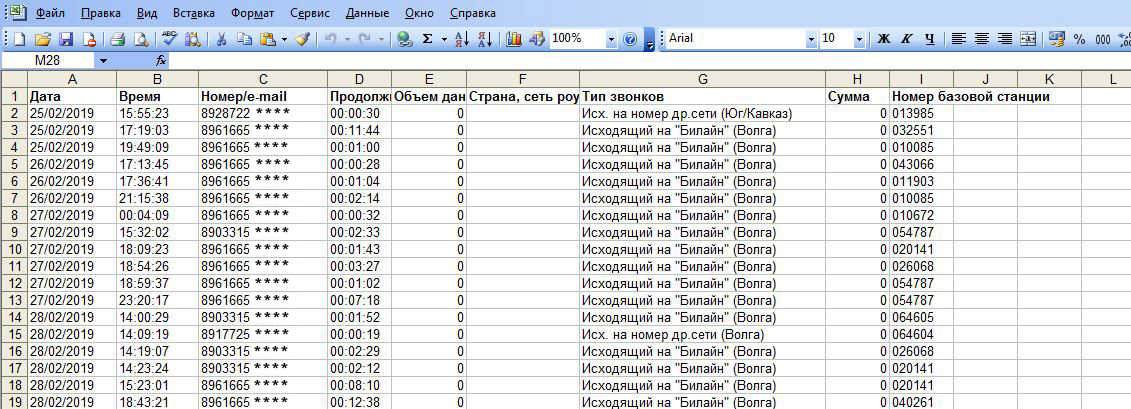This screenshot has height=409, width=1131.
Task: Expand toolbar options overflow arrow
Action: pyautogui.click(x=649, y=41)
